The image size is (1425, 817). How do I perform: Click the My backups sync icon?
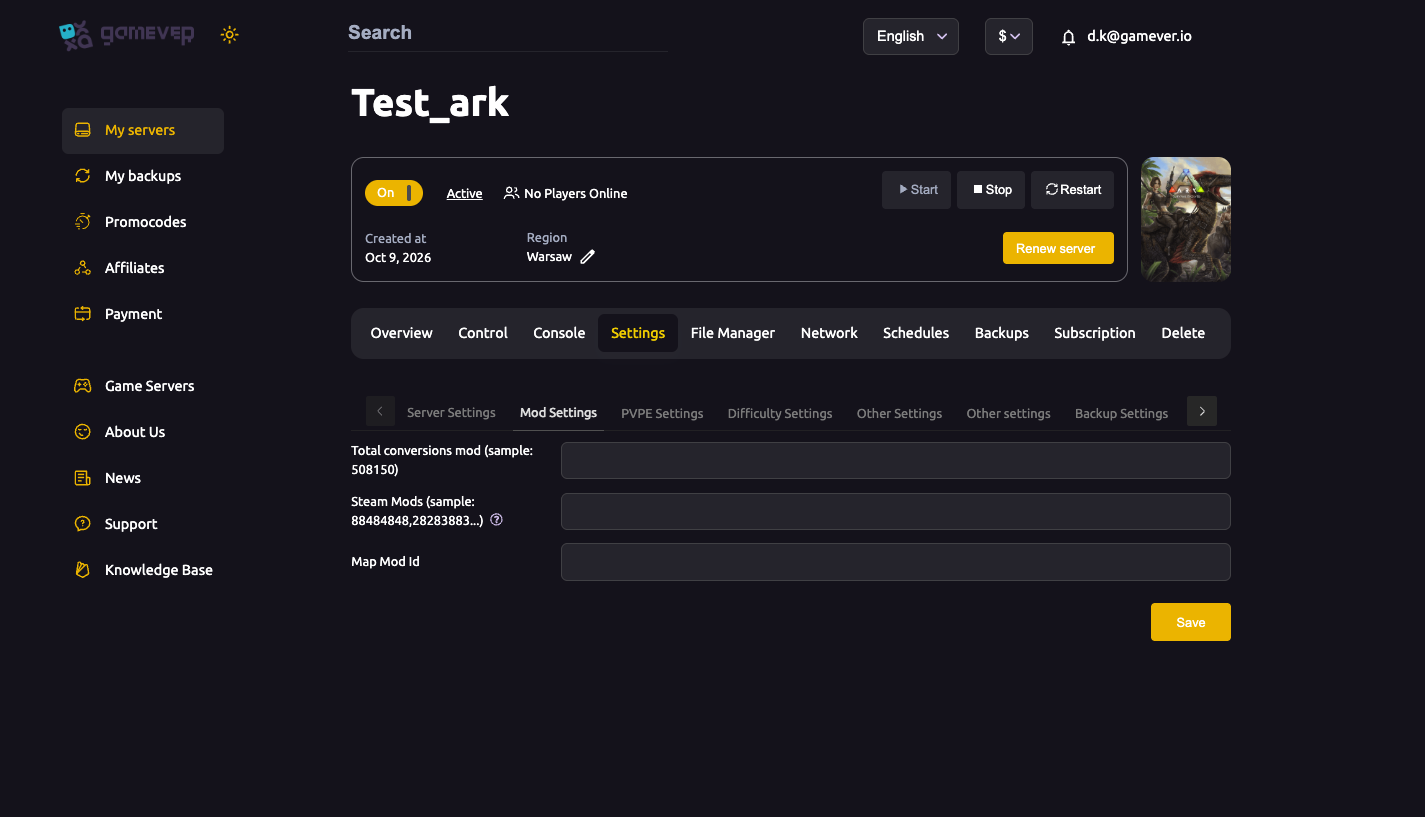point(83,176)
